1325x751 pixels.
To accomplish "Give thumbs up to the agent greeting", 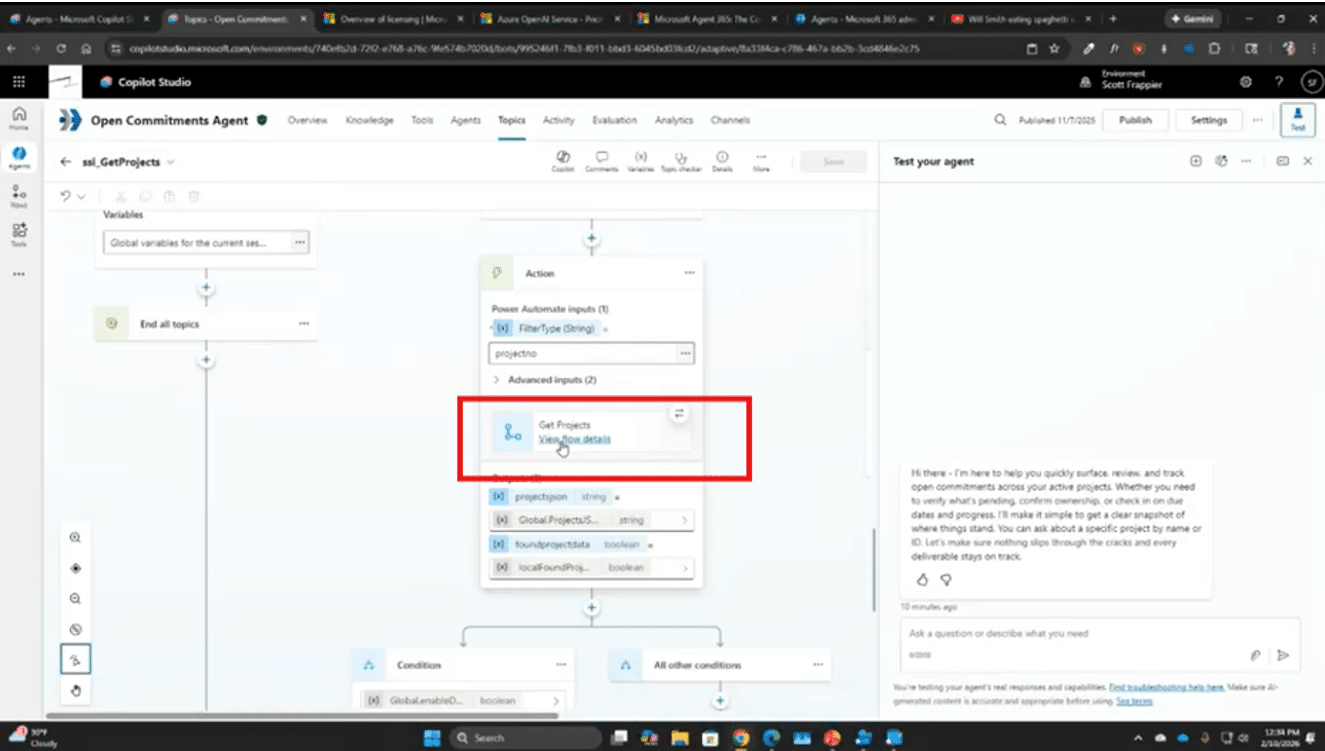I will point(922,579).
